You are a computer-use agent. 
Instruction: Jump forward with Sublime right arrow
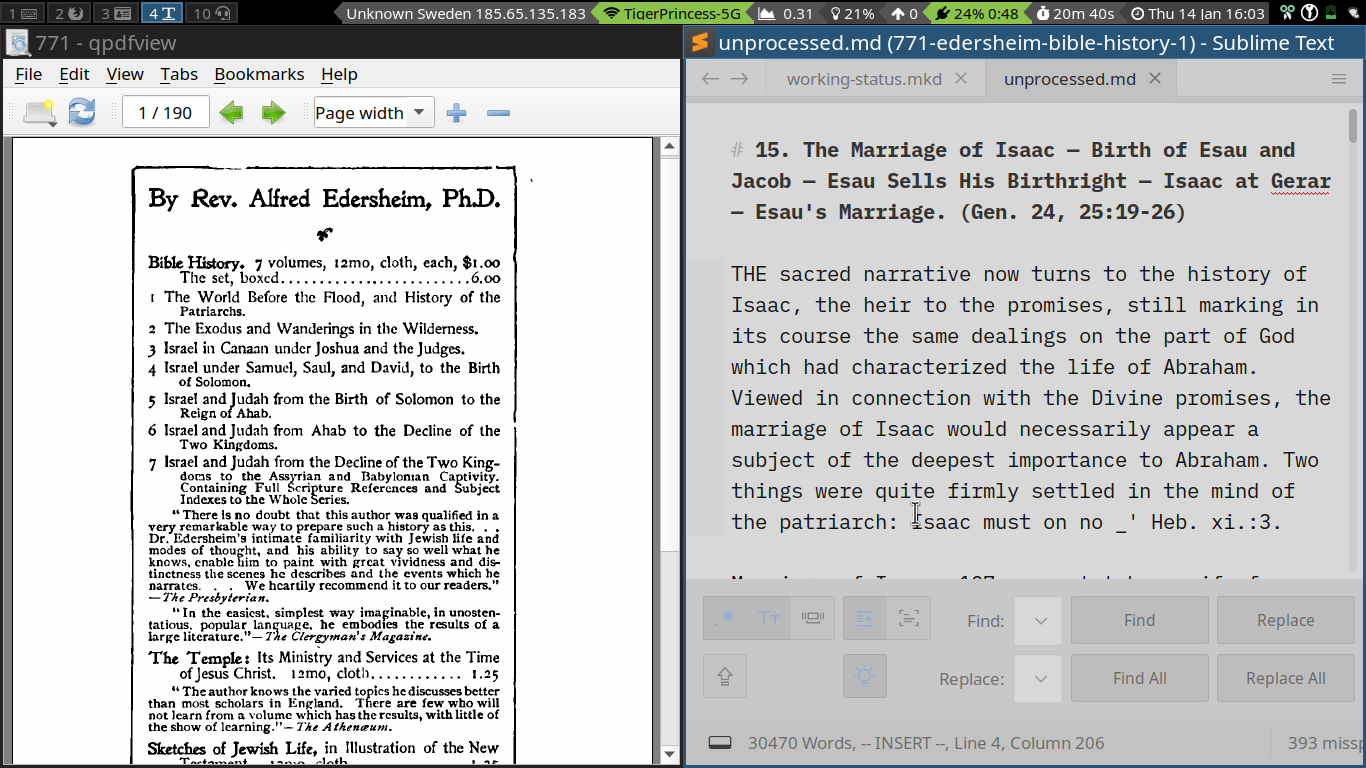click(x=740, y=79)
